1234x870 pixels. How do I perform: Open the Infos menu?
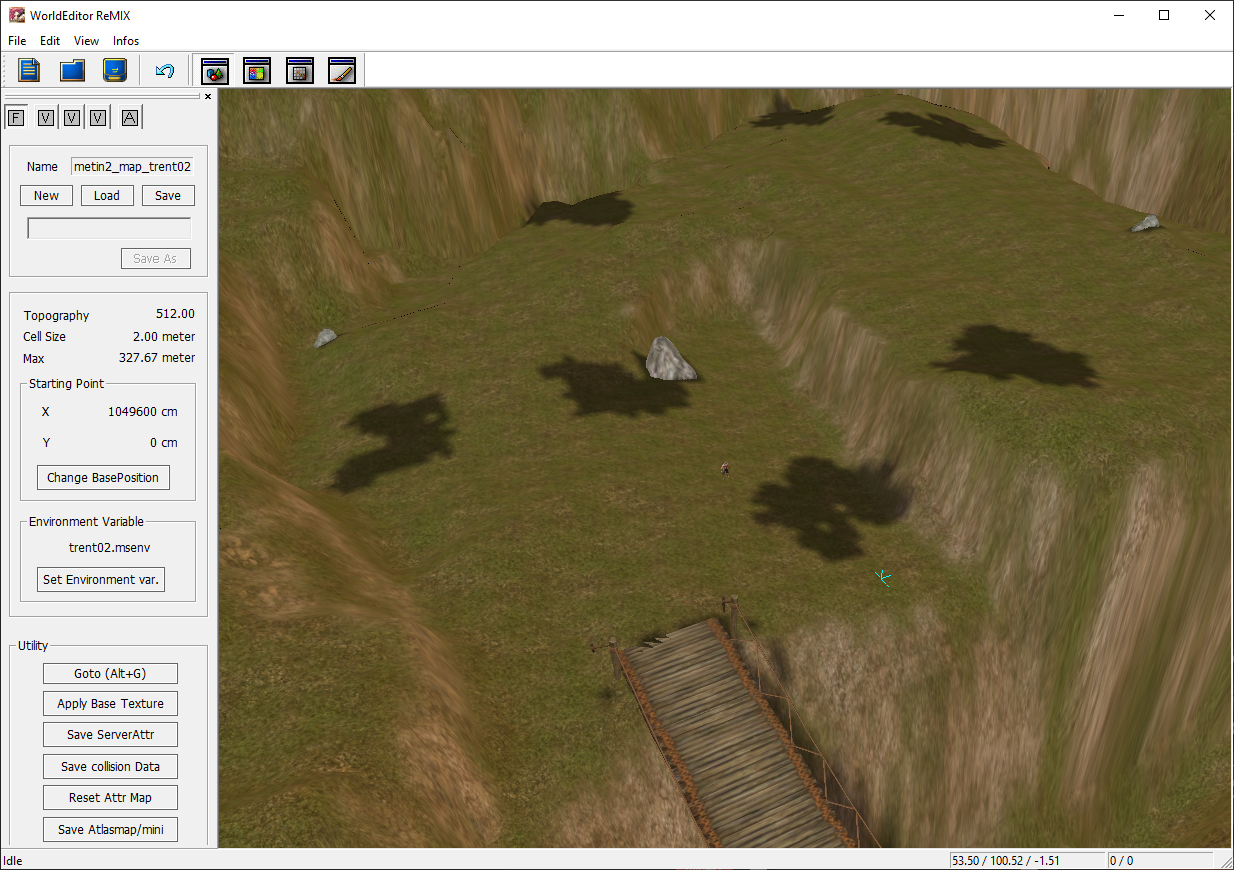coord(126,41)
